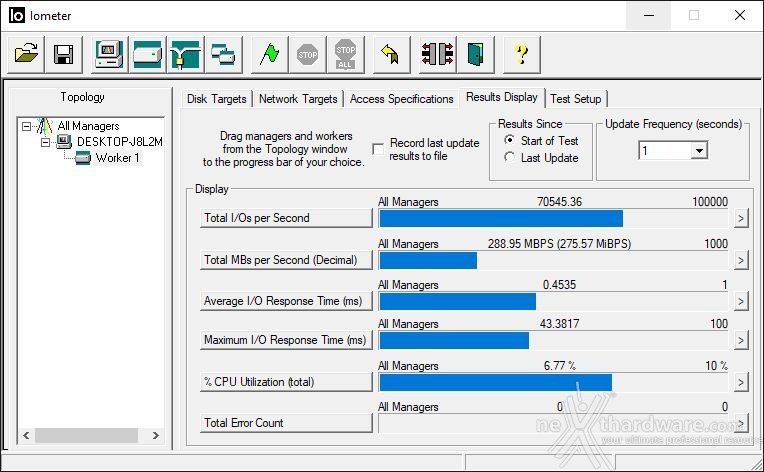Switch to Disk Targets tab

coord(217,99)
